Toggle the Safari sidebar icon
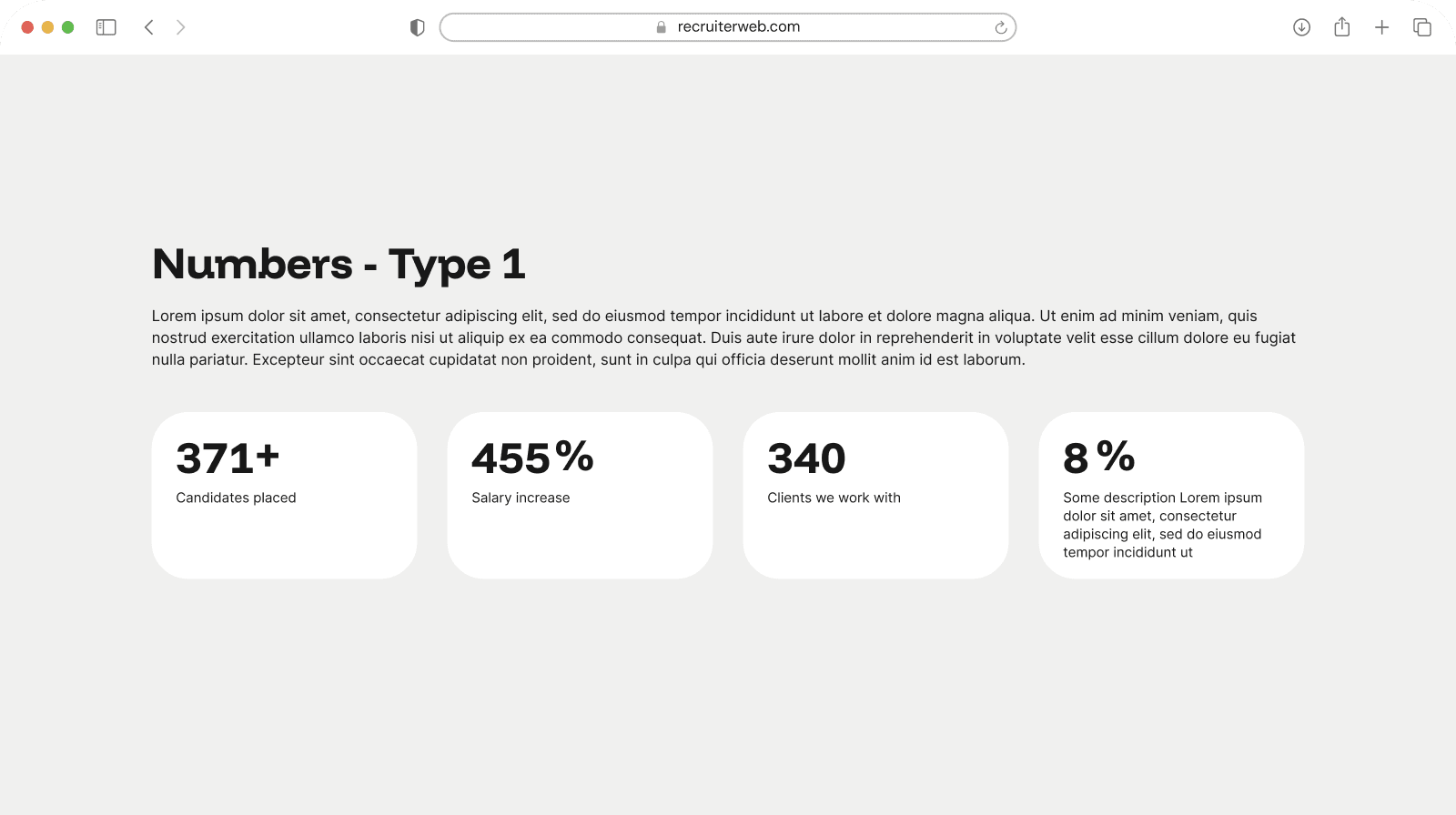 (106, 27)
